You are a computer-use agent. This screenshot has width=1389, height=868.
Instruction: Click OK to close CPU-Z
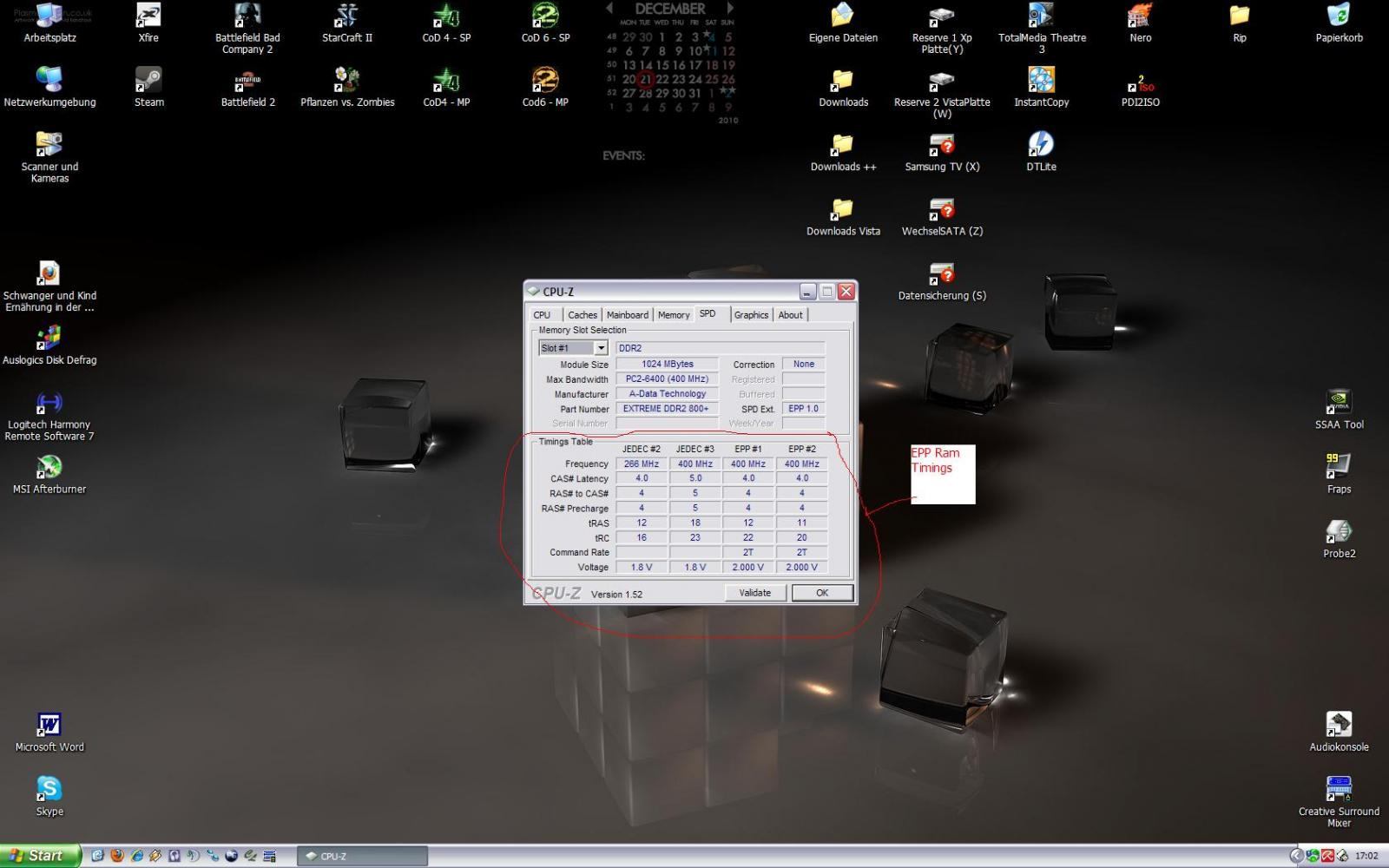[822, 593]
